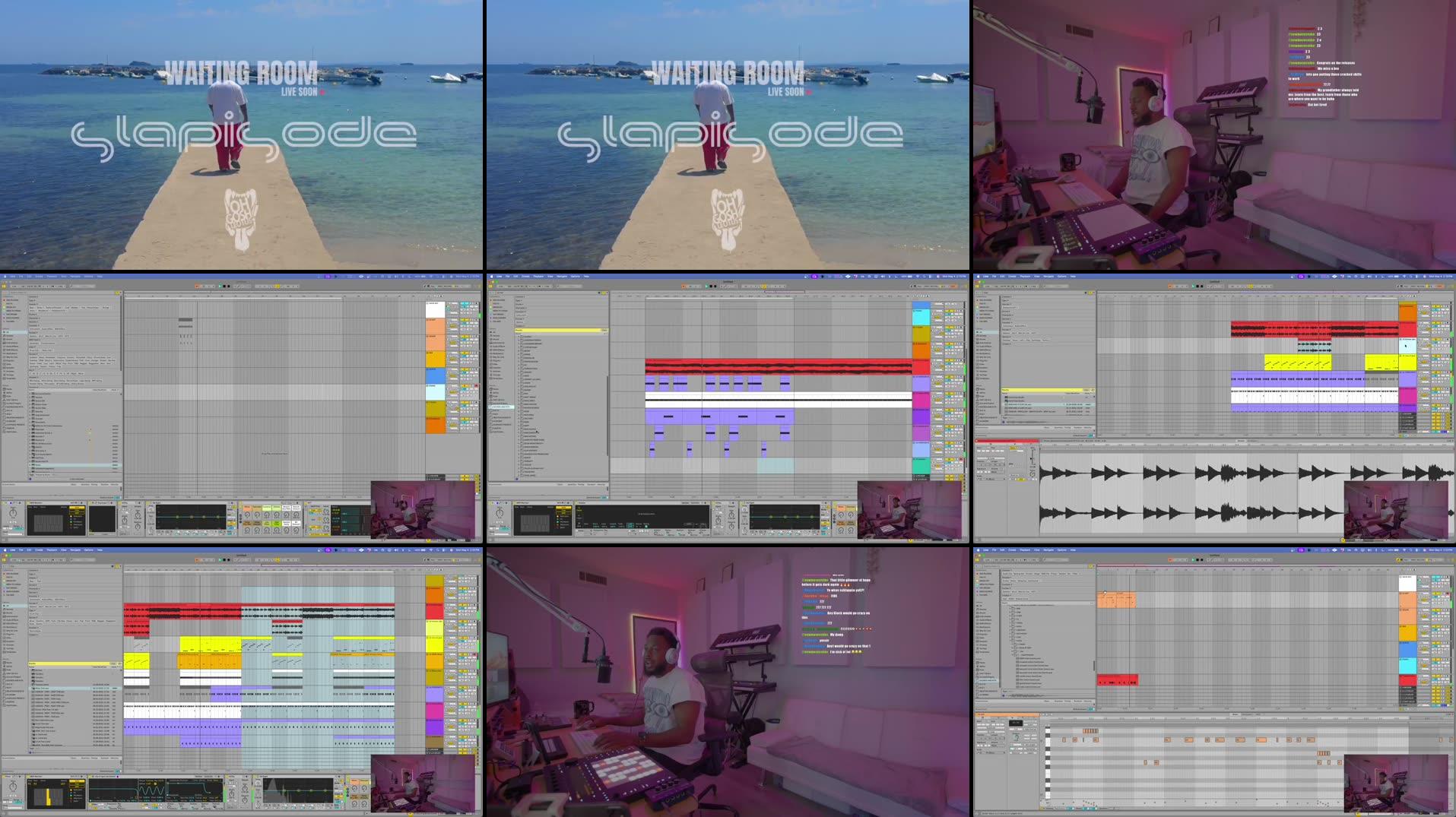Image resolution: width=1456 pixels, height=817 pixels.
Task: Open Playback menu in the frame with purple MIDI clips
Action: [x=538, y=276]
